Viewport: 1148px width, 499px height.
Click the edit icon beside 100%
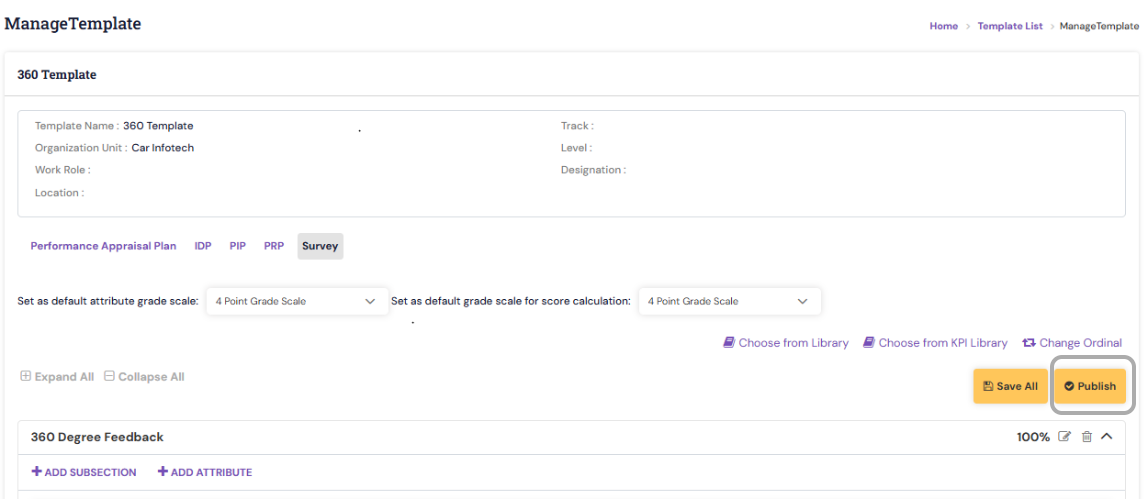click(1065, 437)
